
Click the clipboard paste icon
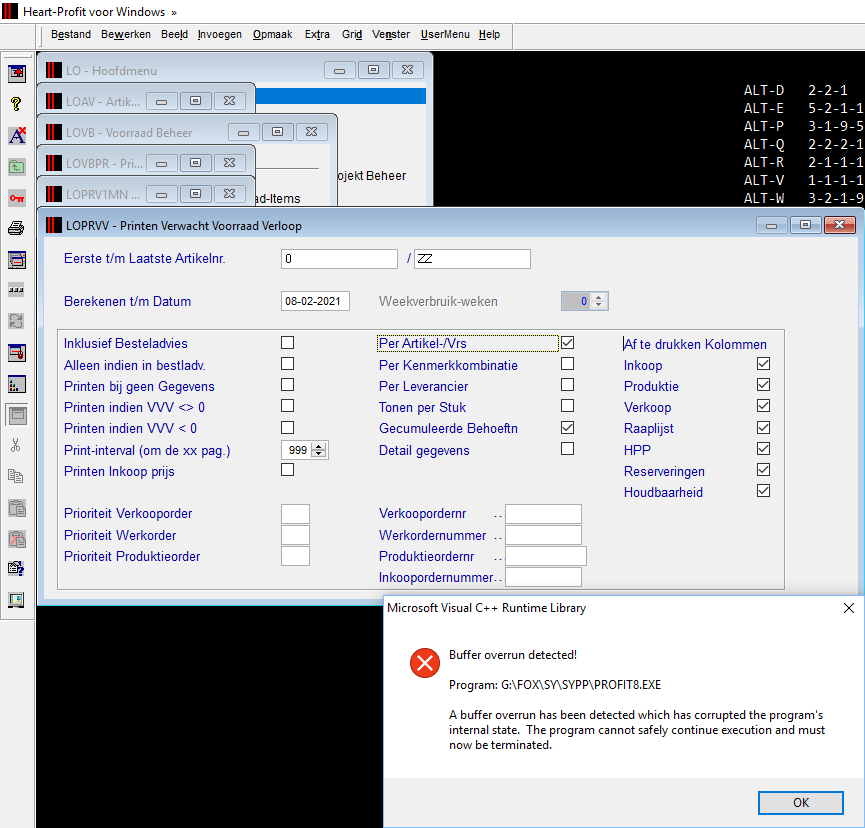click(17, 508)
